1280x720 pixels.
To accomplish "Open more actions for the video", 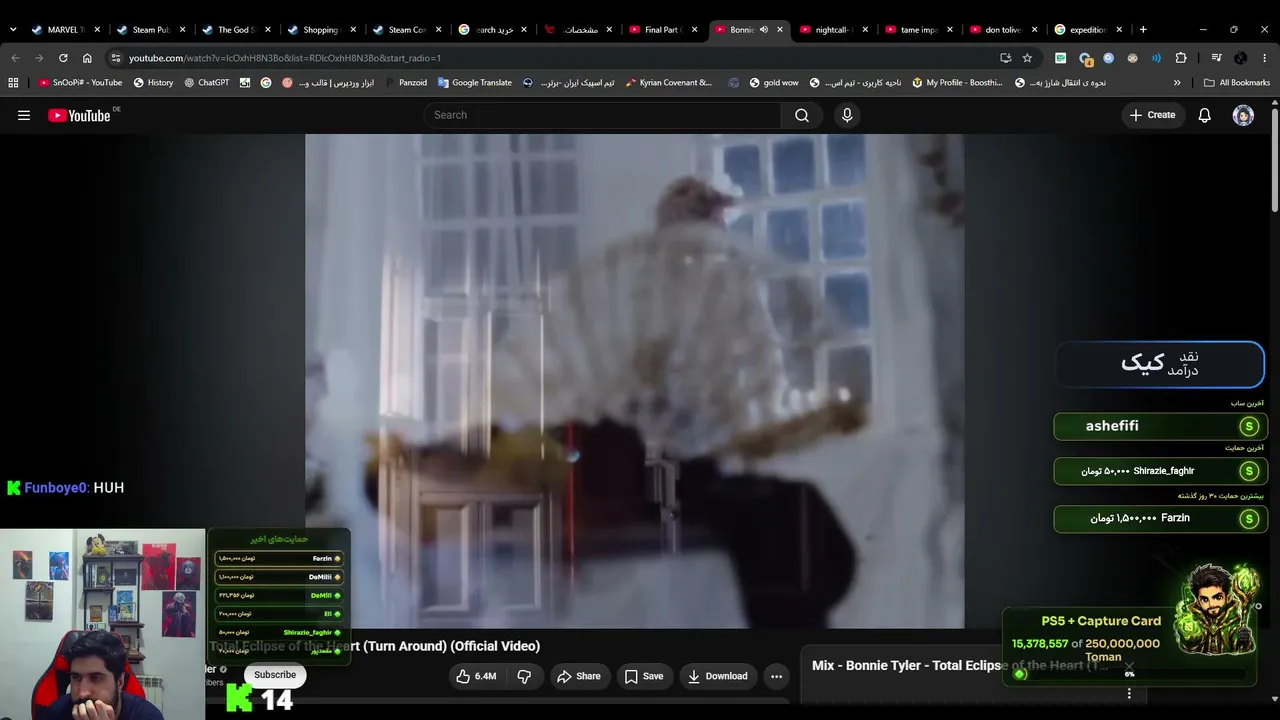I will coord(776,676).
